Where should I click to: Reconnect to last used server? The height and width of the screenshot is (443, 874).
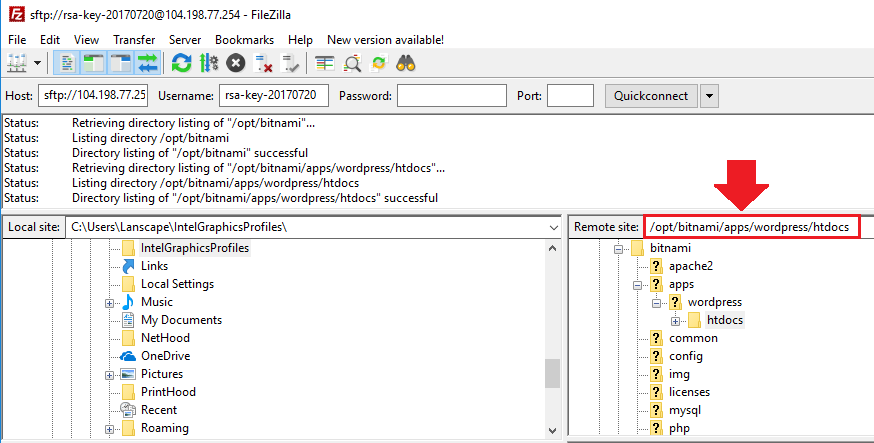point(290,63)
